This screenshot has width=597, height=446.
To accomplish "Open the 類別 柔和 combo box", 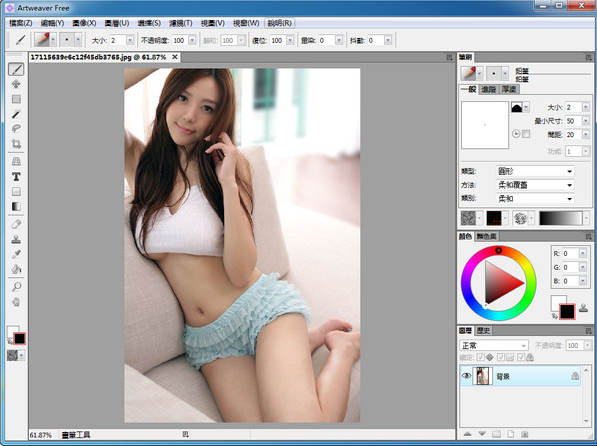I will pyautogui.click(x=535, y=198).
